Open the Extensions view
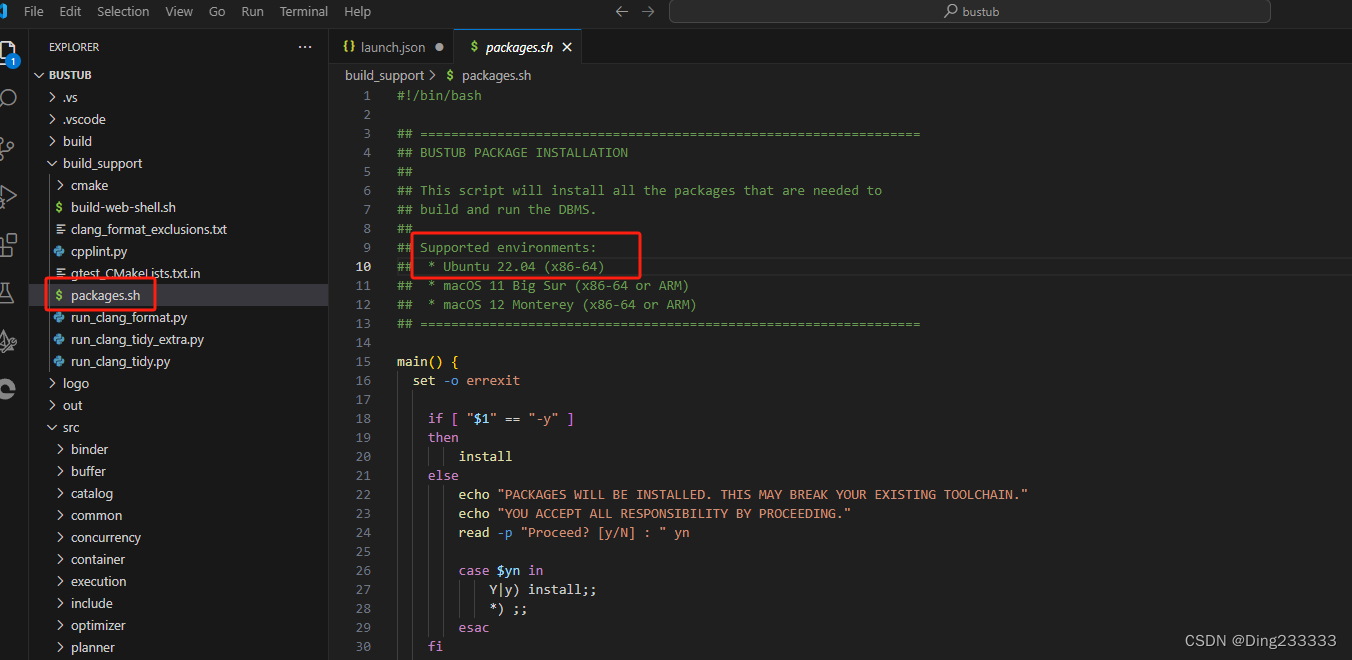Image resolution: width=1352 pixels, height=660 pixels. [x=7, y=244]
